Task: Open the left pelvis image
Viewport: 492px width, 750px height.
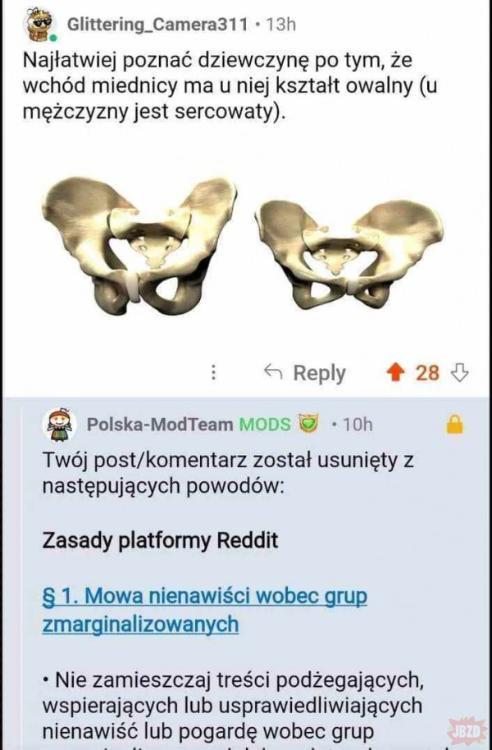Action: (139, 245)
